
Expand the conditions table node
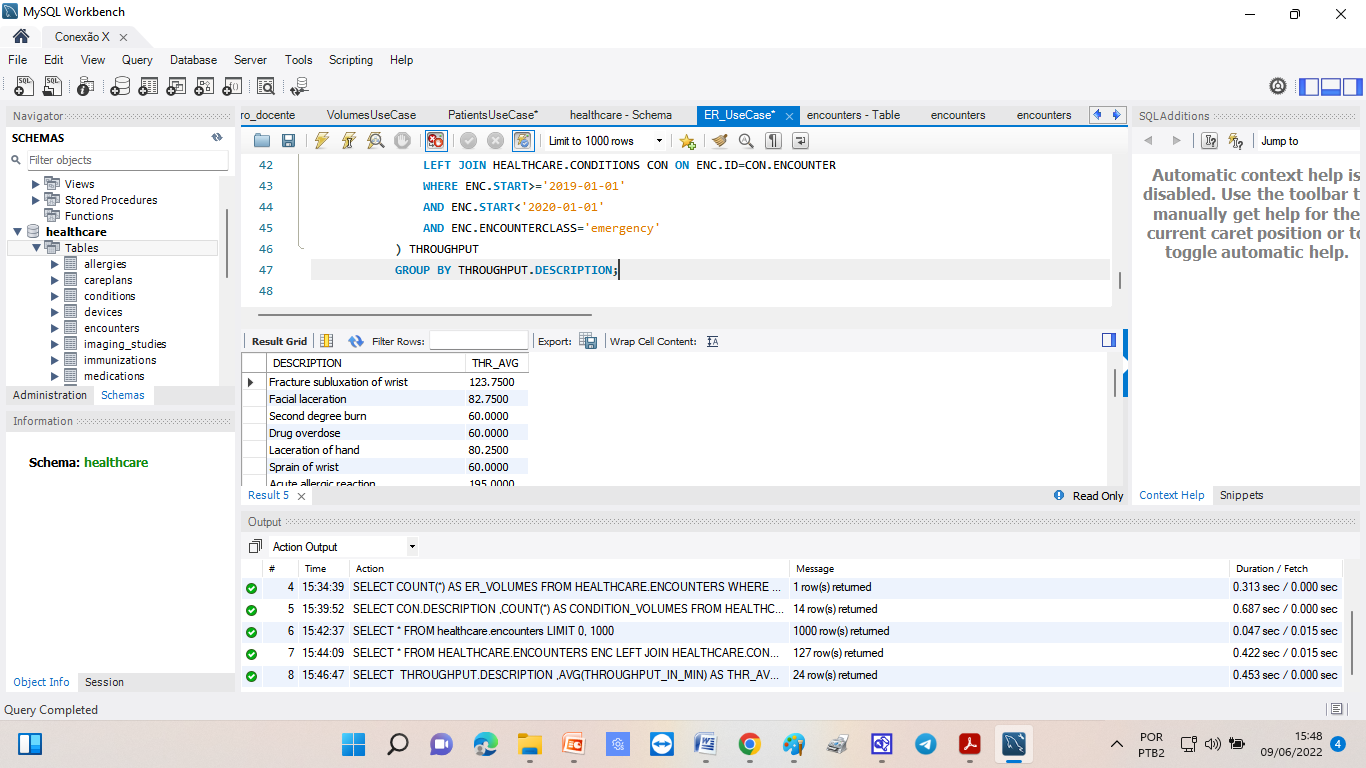(x=55, y=296)
